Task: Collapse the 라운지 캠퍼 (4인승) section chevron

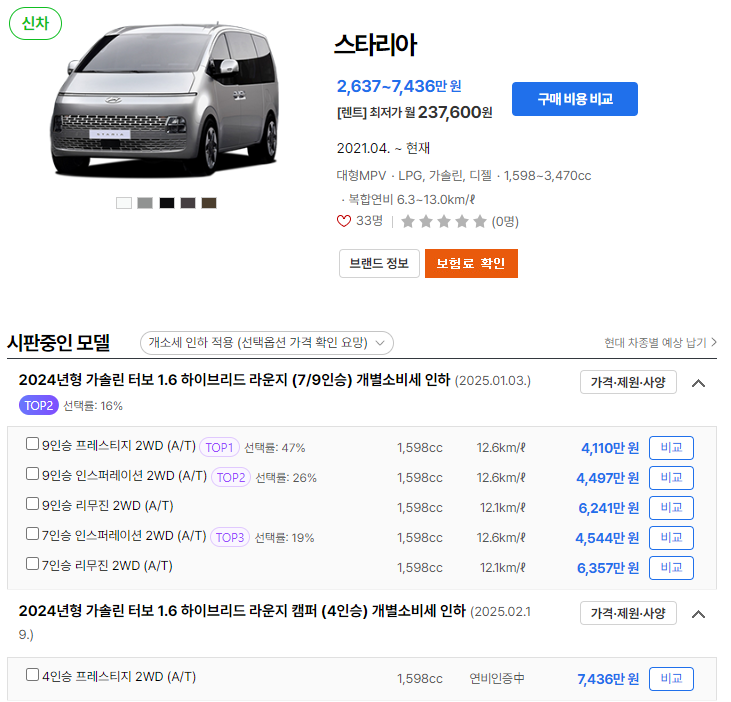Action: click(x=698, y=614)
